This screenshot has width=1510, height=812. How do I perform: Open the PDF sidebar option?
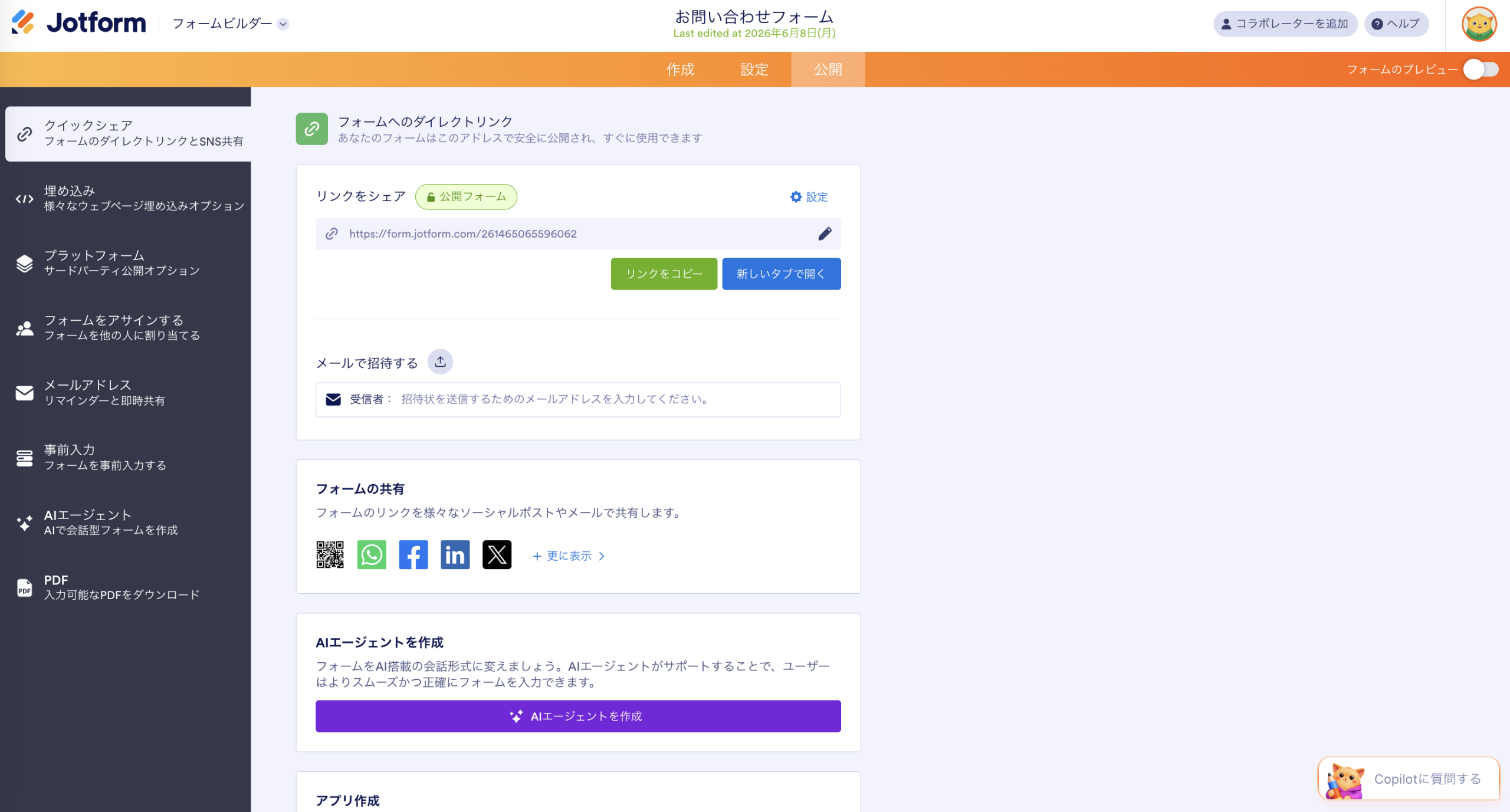(128, 587)
